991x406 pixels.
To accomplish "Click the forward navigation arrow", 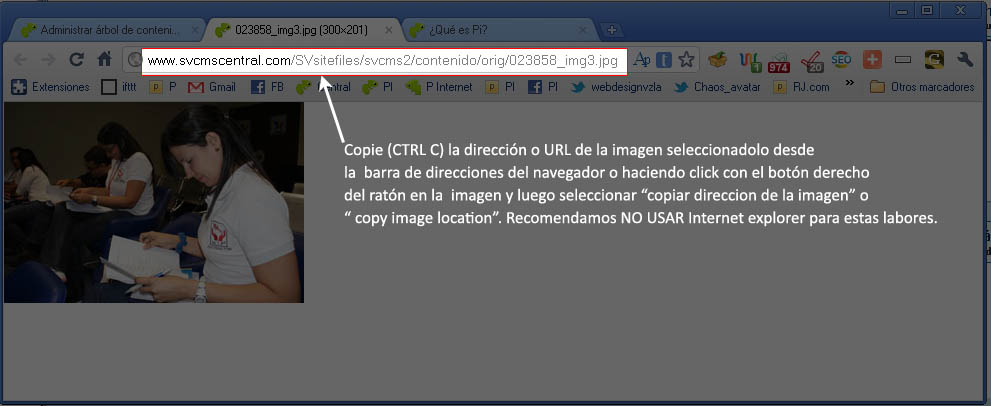I will 47,60.
